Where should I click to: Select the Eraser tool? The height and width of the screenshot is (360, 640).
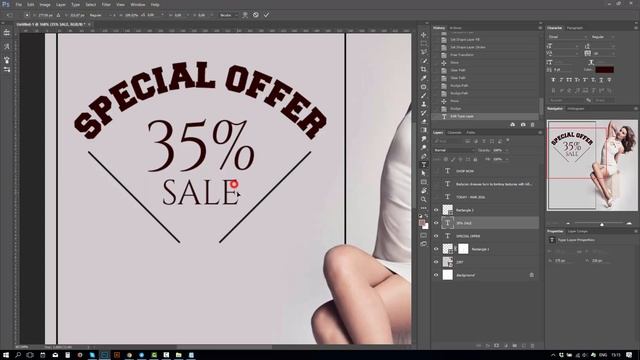(x=424, y=122)
